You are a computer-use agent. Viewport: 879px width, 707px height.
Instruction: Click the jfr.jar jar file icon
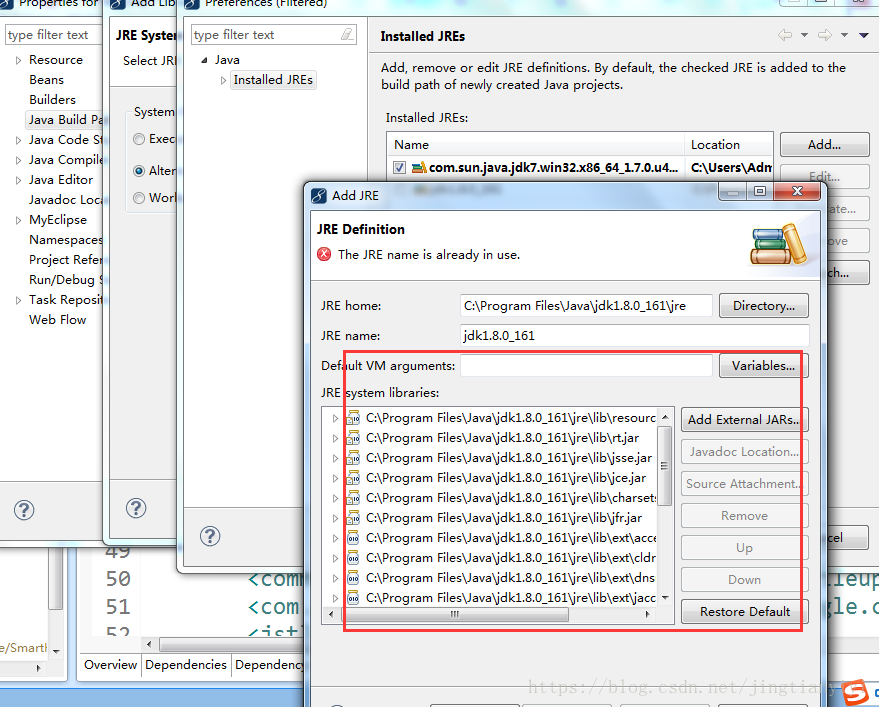(353, 518)
